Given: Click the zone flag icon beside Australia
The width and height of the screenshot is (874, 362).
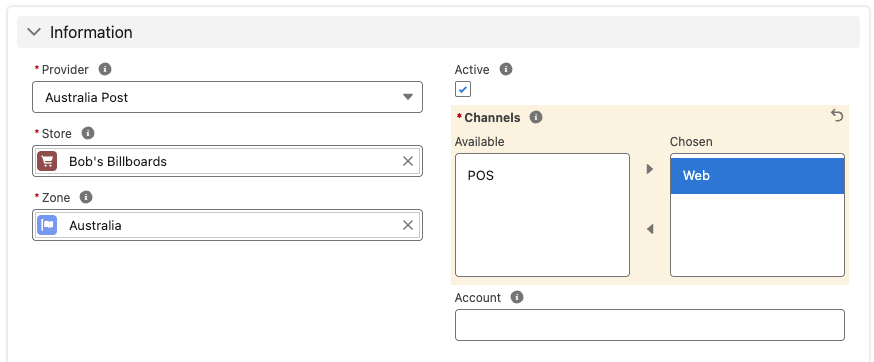Looking at the screenshot, I should click(47, 225).
